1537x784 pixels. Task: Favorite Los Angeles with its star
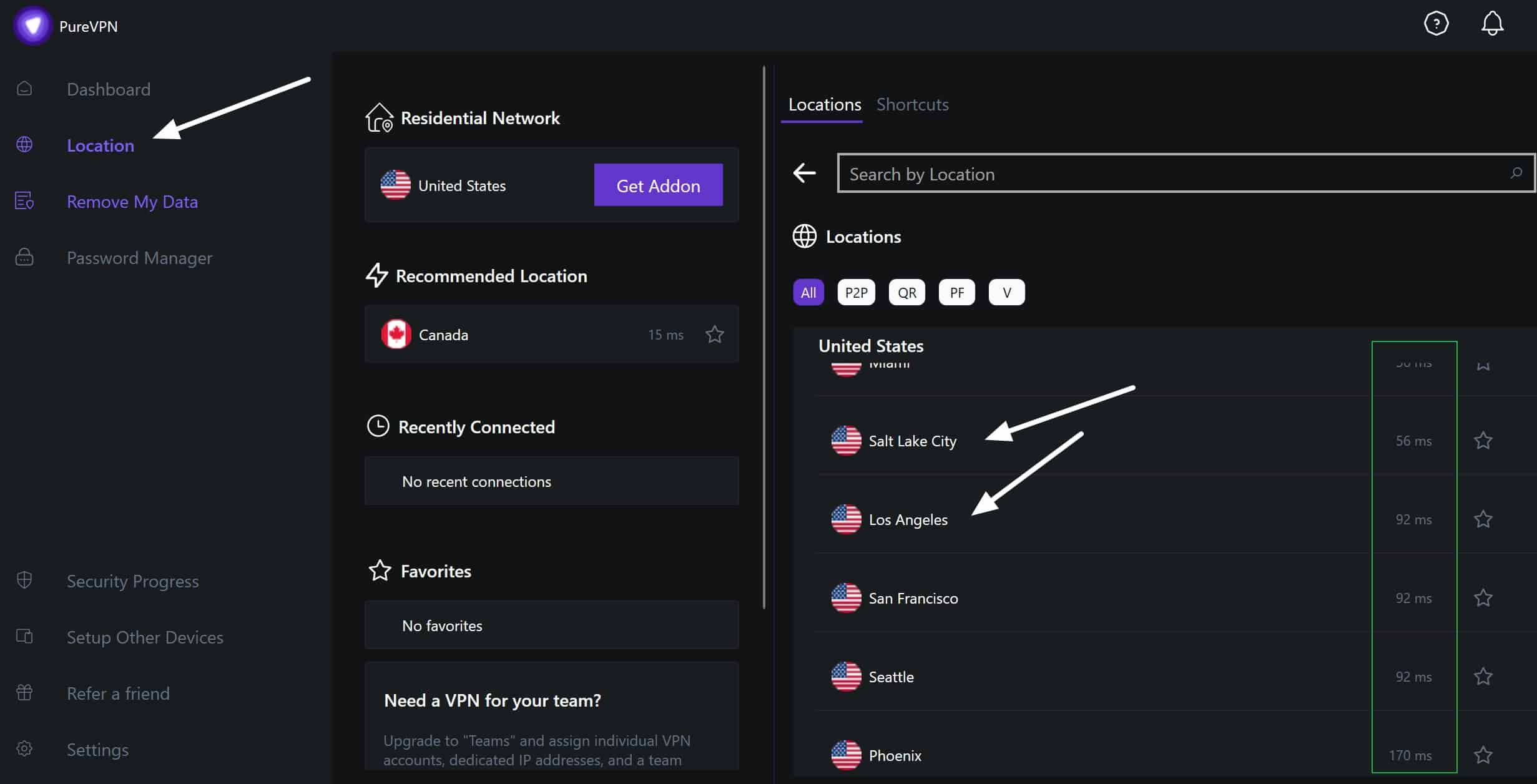pyautogui.click(x=1483, y=519)
